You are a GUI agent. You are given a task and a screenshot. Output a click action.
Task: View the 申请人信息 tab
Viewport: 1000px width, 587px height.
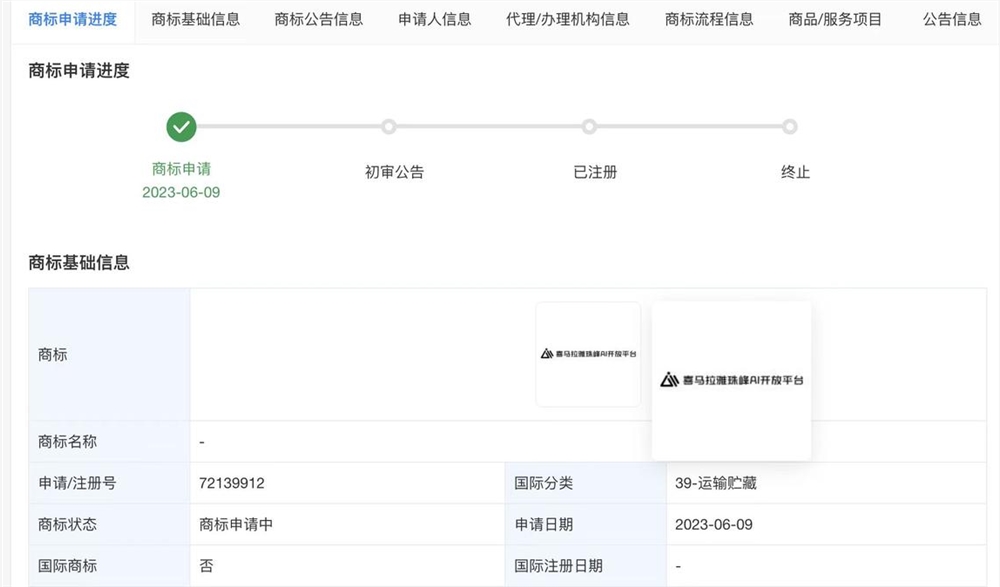tap(432, 18)
